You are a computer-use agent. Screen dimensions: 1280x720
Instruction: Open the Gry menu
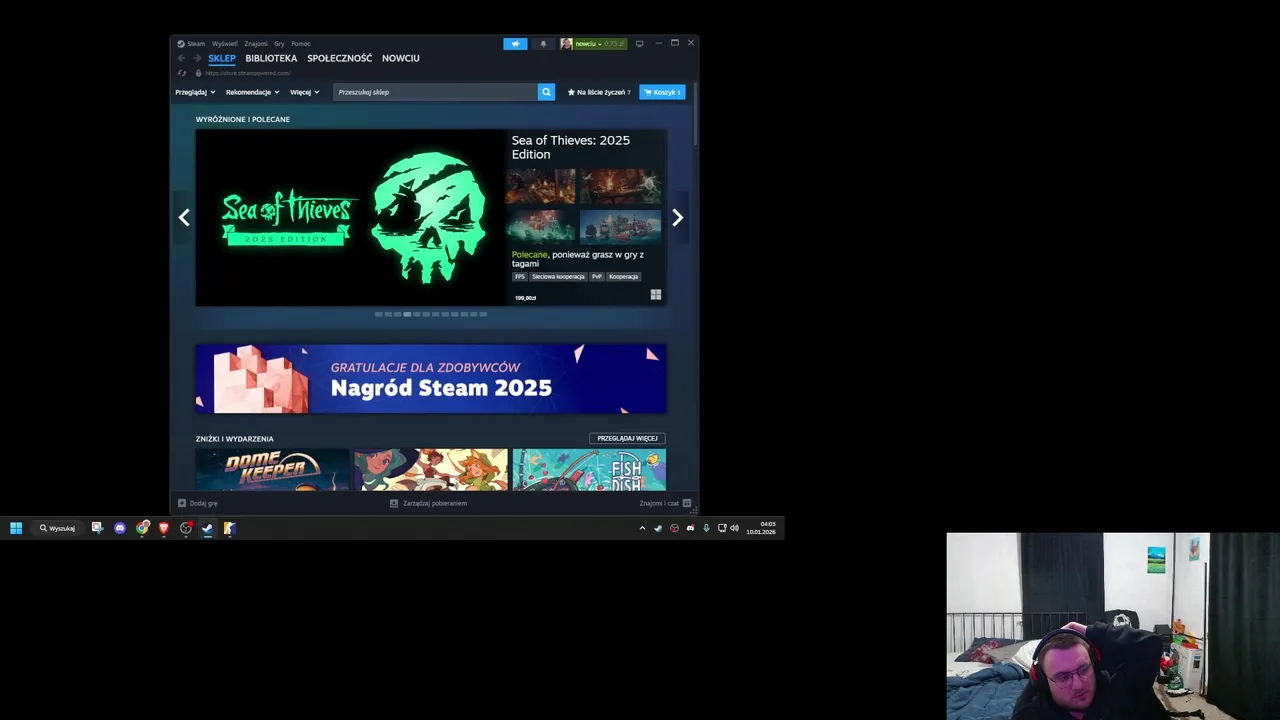click(279, 44)
